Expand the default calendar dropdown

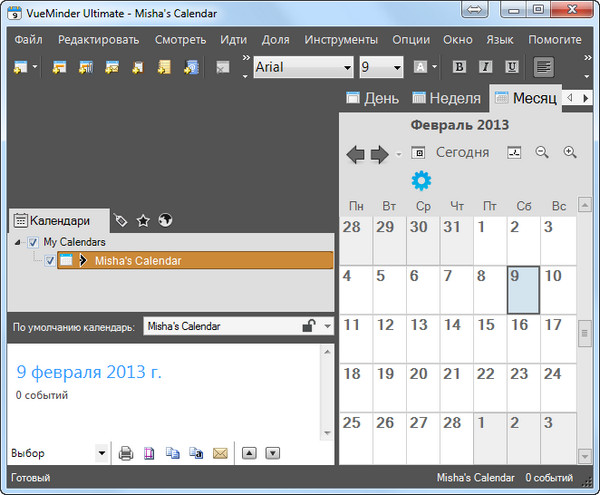327,326
